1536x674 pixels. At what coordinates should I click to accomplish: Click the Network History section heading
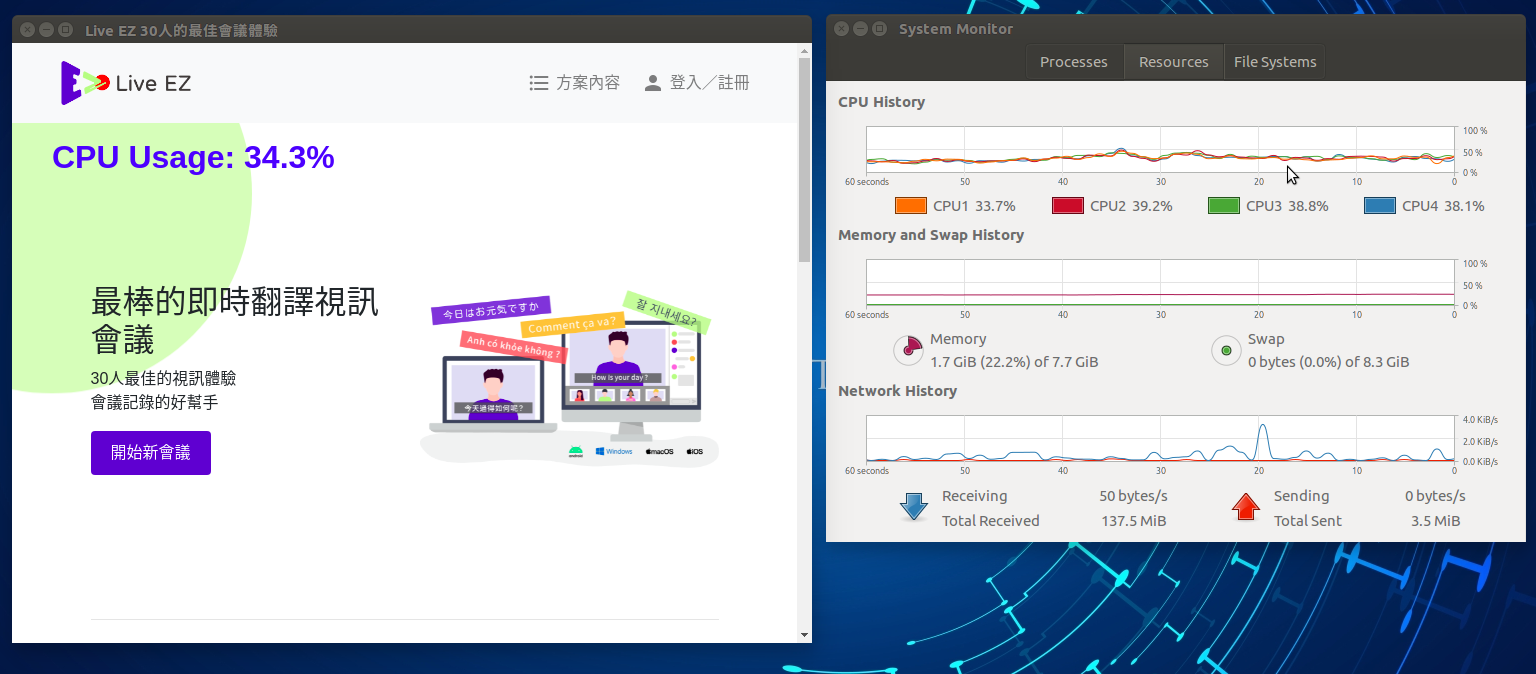pyautogui.click(x=897, y=391)
